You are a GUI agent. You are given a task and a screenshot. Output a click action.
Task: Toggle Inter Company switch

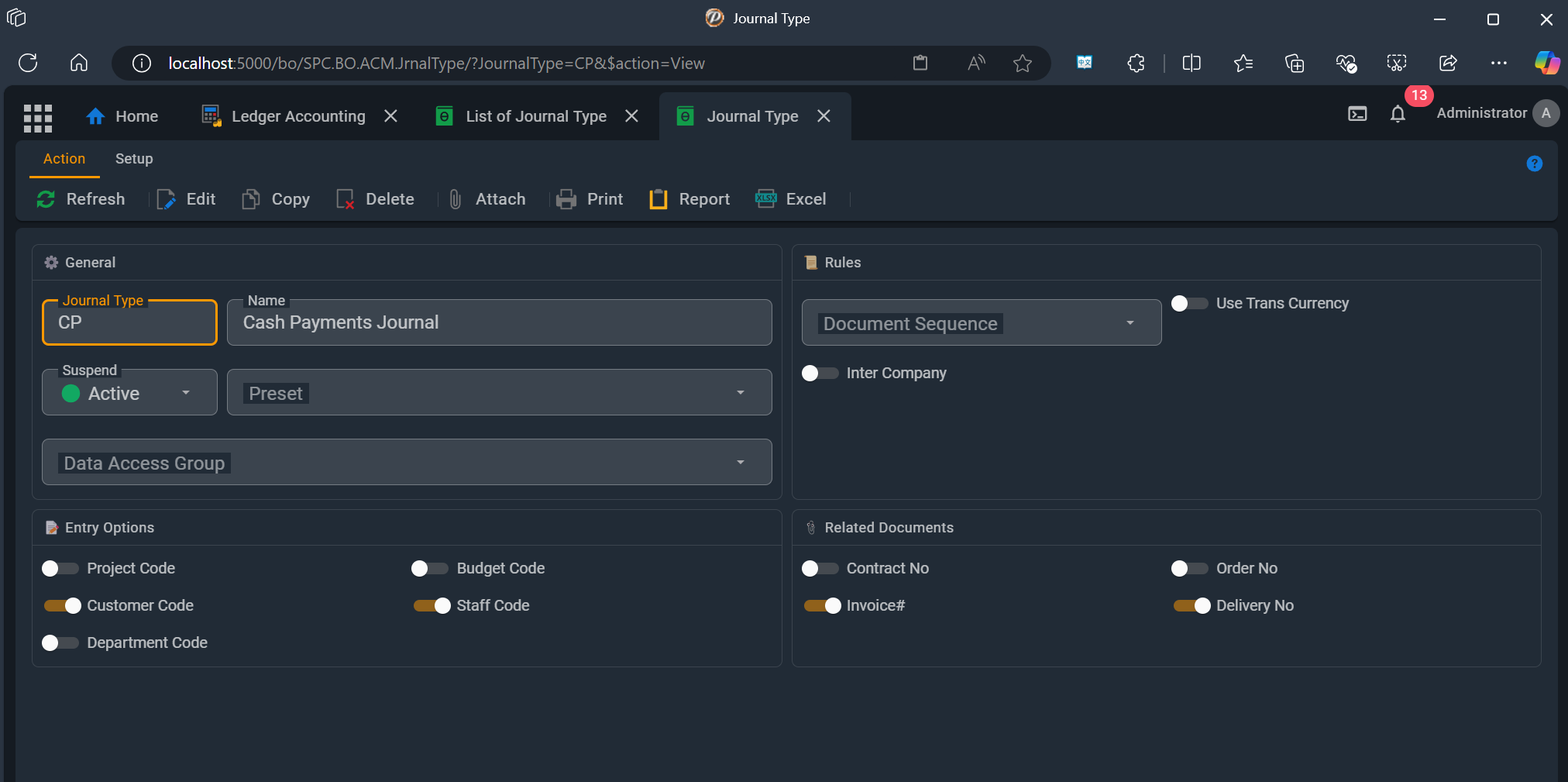[x=820, y=373]
